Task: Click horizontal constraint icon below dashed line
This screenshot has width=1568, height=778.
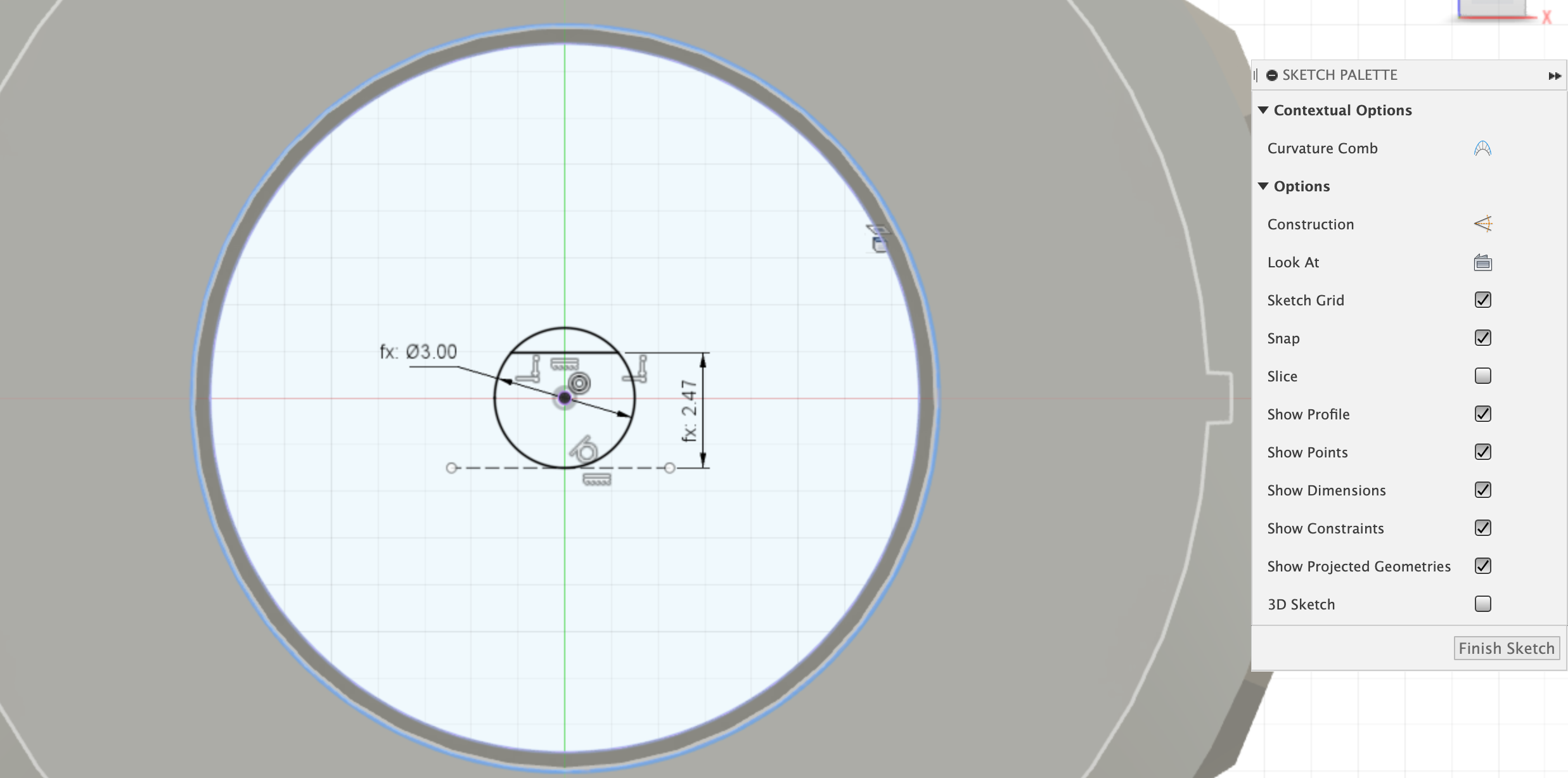Action: pyautogui.click(x=596, y=480)
